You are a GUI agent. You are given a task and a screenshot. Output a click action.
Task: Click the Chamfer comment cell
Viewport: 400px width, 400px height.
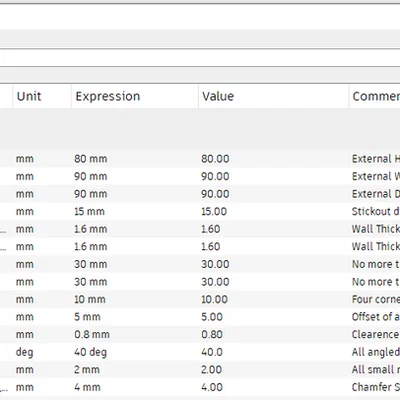pos(375,387)
